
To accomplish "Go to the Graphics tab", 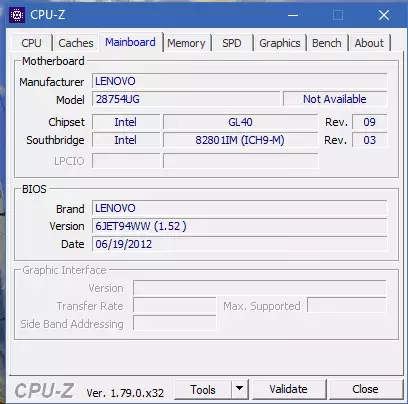I will (280, 43).
